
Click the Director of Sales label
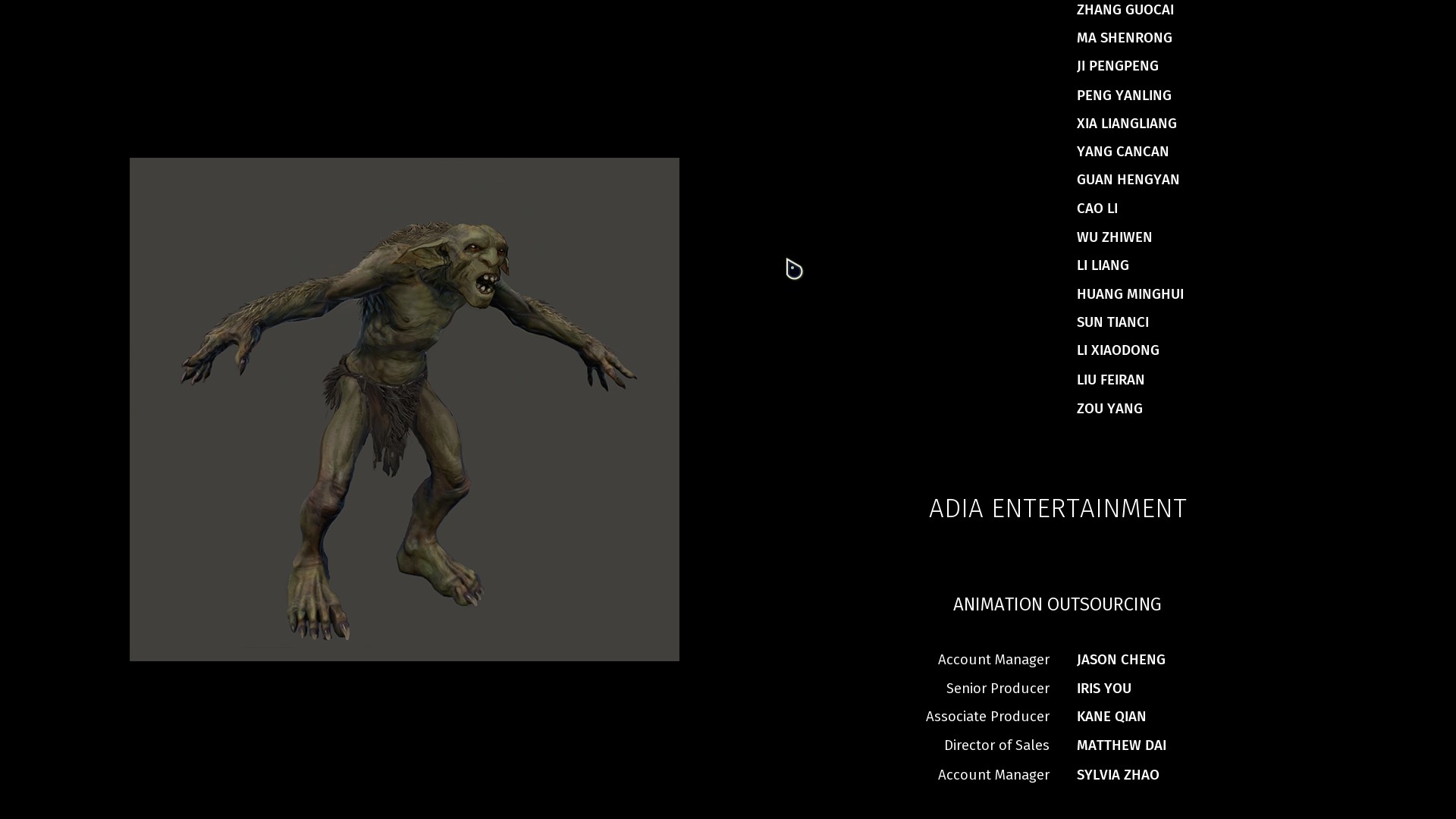click(996, 745)
